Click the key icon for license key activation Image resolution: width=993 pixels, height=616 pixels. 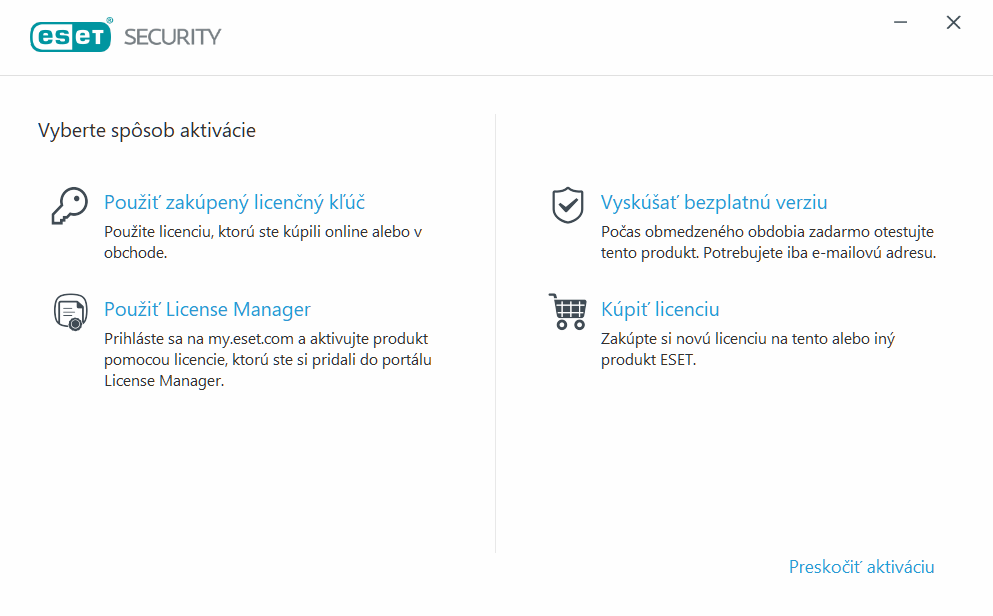(70, 206)
